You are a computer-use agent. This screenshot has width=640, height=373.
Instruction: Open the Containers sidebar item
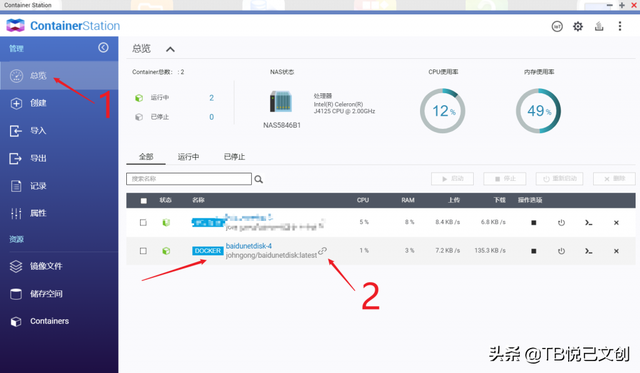[x=59, y=321]
